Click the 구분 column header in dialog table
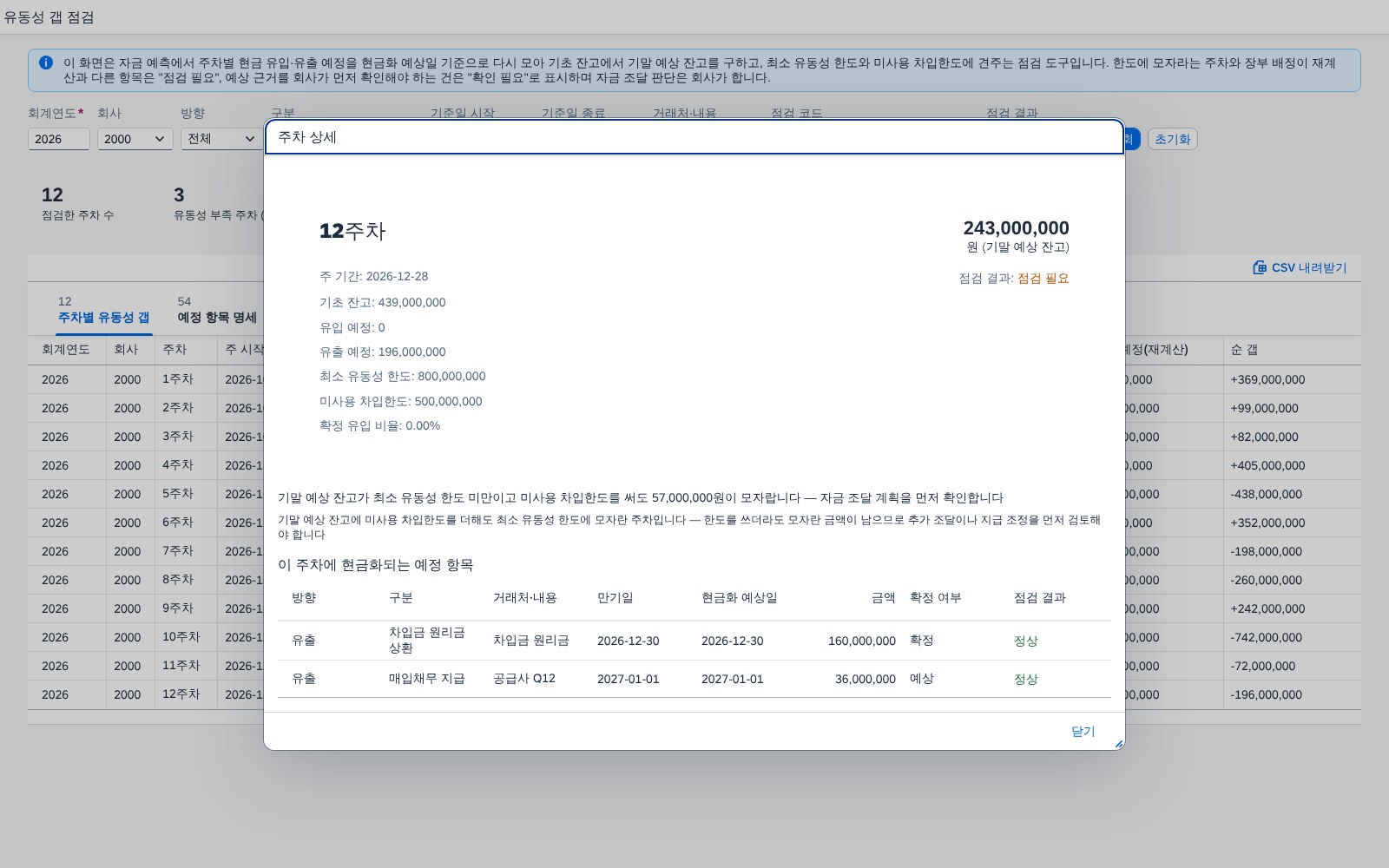The width and height of the screenshot is (1389, 868). [x=401, y=598]
